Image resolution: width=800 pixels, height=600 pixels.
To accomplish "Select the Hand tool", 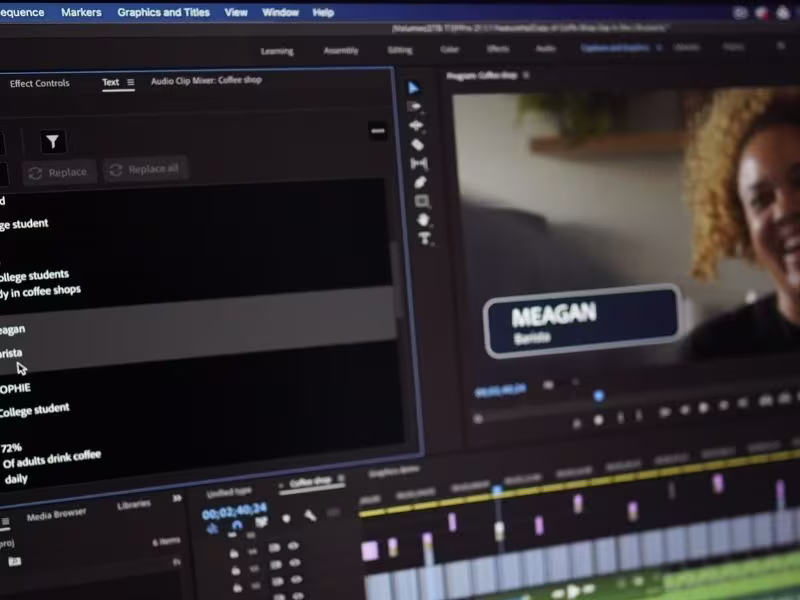I will point(423,220).
